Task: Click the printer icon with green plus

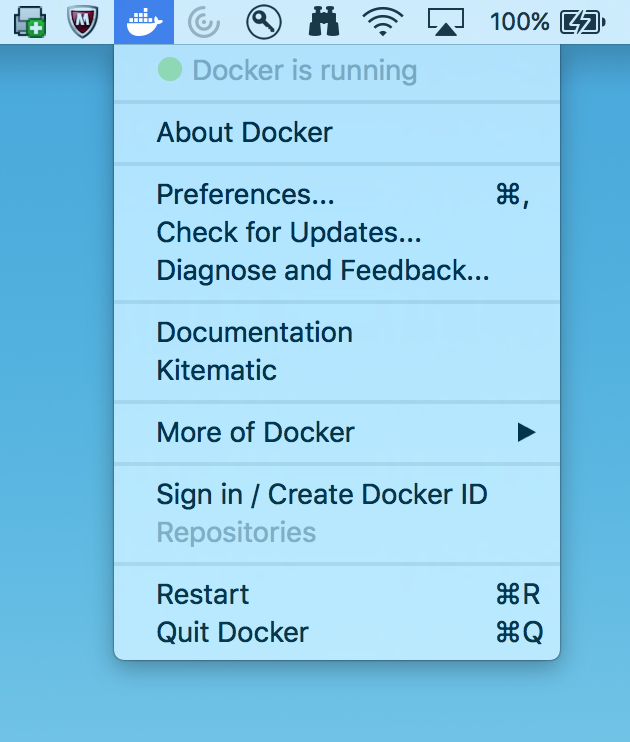Action: pos(29,21)
